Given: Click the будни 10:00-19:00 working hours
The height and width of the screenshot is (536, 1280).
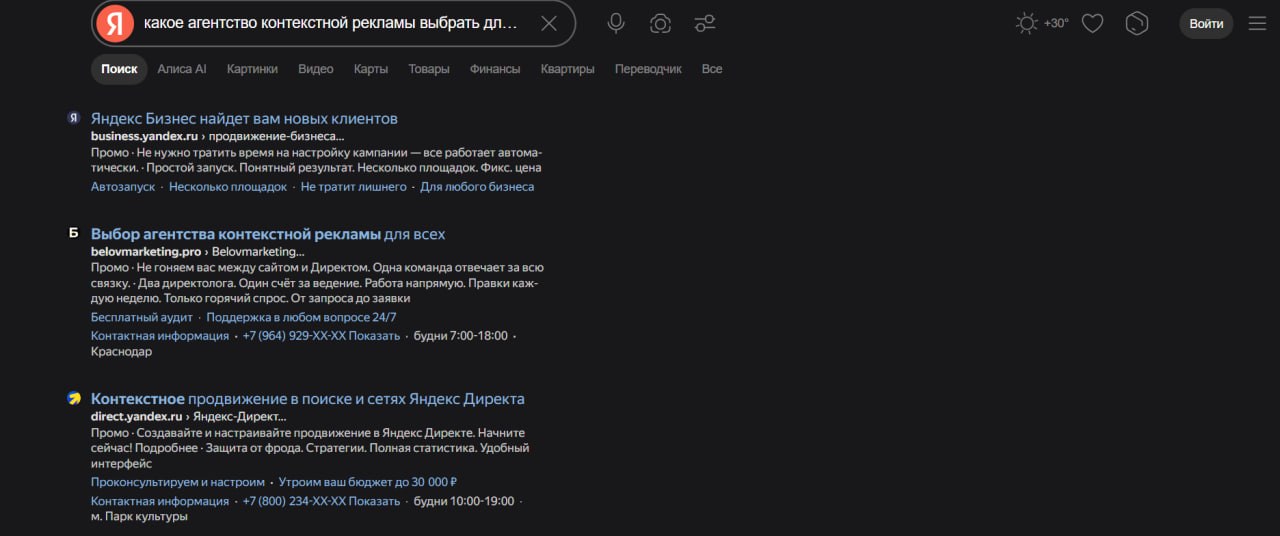Looking at the screenshot, I should [464, 501].
